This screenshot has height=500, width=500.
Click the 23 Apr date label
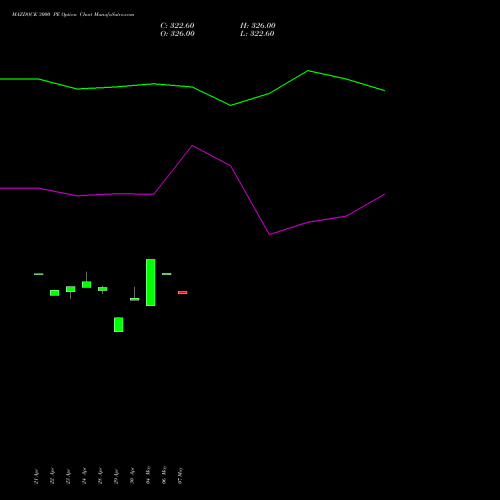[68, 476]
